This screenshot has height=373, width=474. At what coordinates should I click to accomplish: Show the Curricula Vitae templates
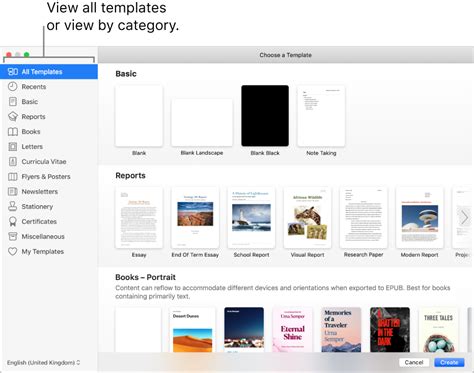[x=49, y=162]
